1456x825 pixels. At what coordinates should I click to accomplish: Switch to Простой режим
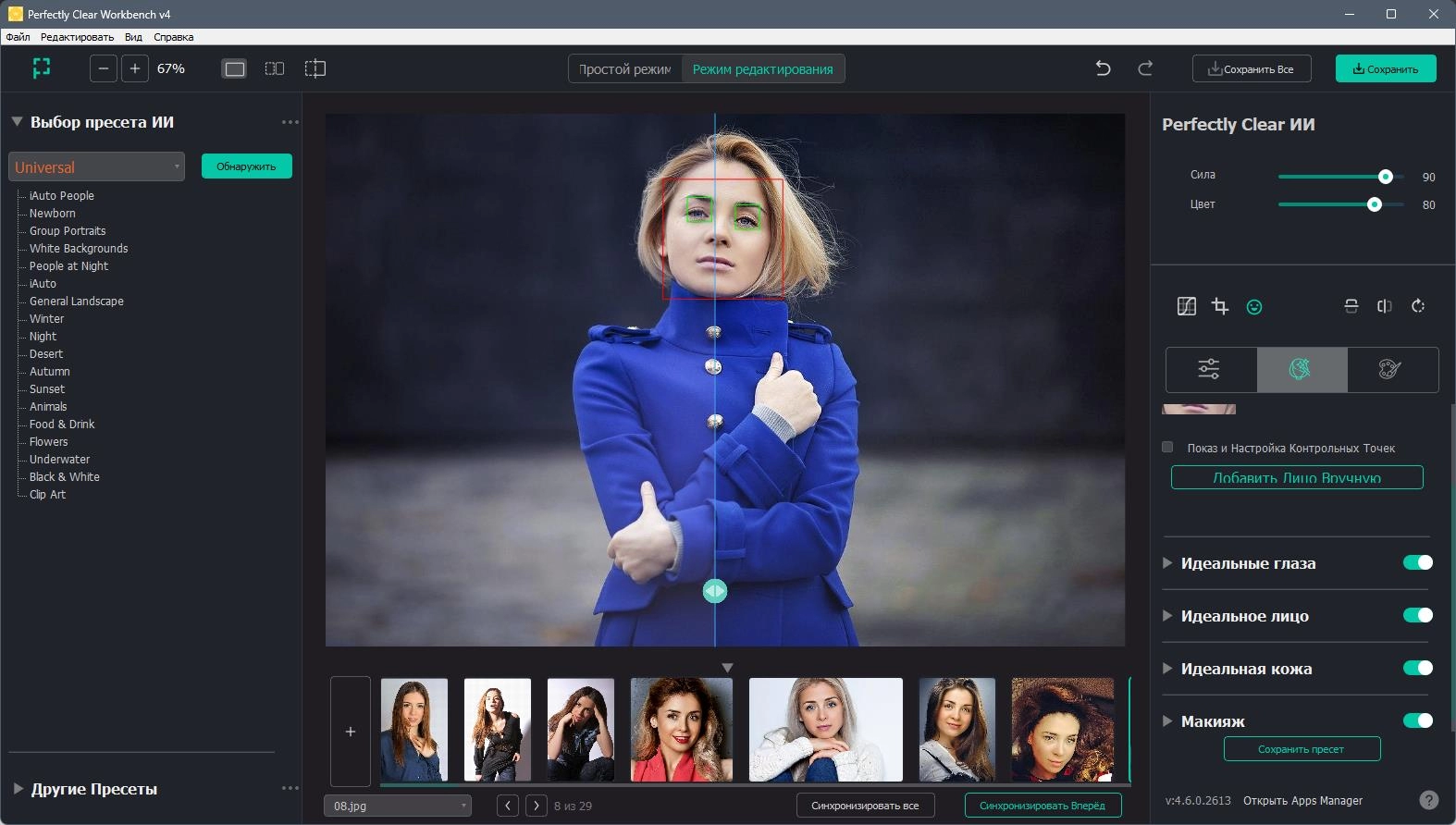pyautogui.click(x=625, y=69)
